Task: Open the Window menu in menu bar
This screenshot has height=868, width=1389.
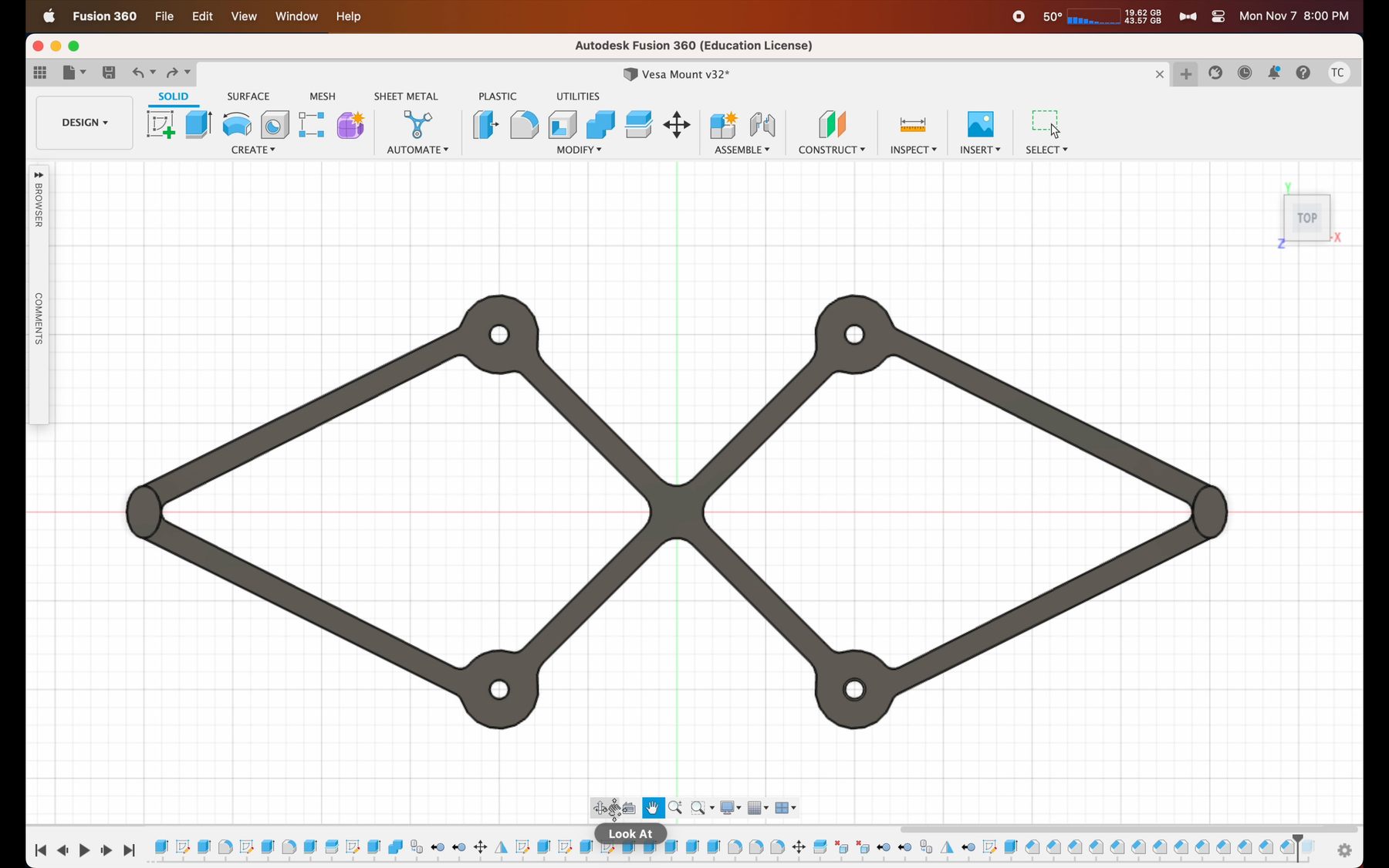Action: (x=296, y=16)
